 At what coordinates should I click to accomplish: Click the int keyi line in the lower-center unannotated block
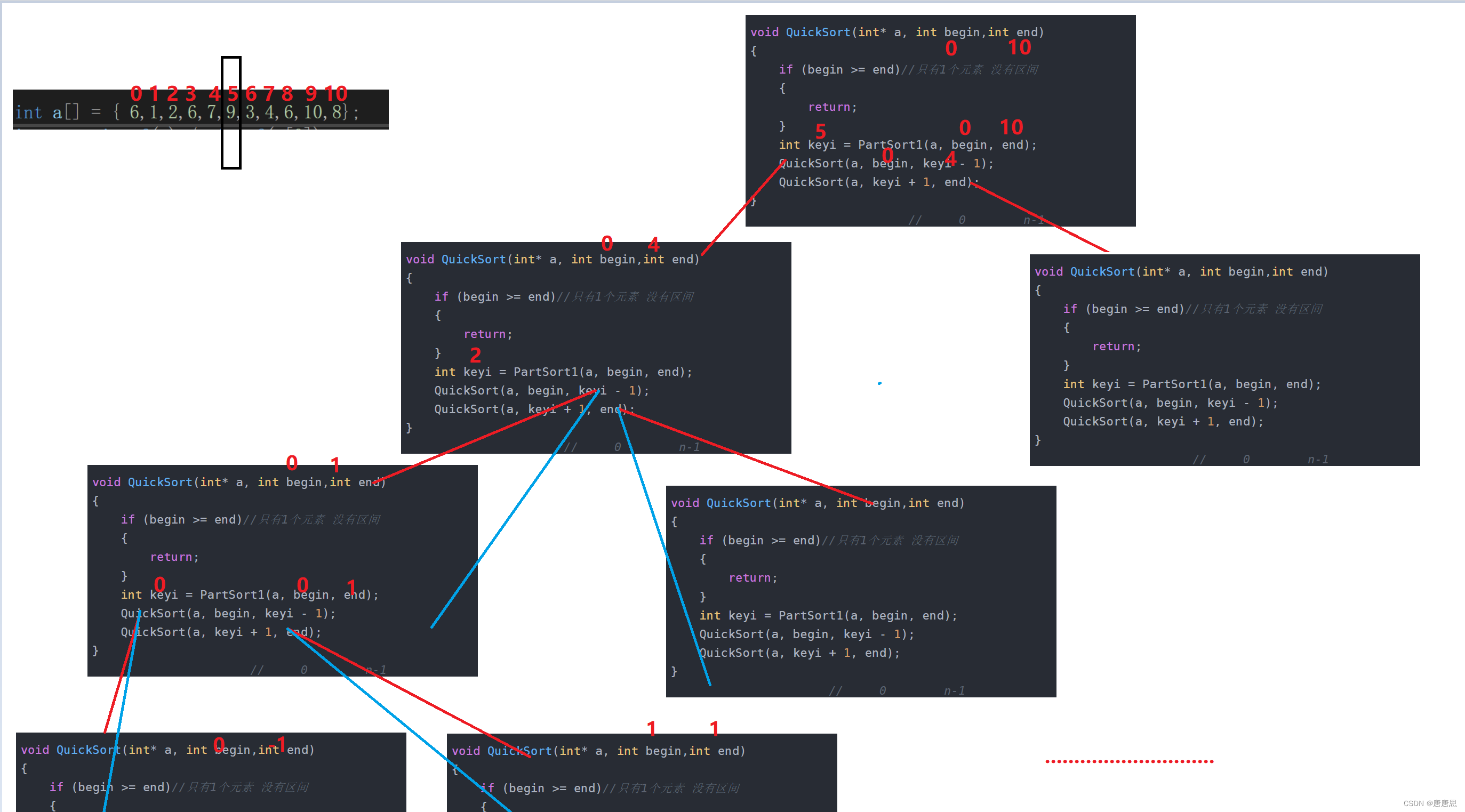[x=828, y=615]
